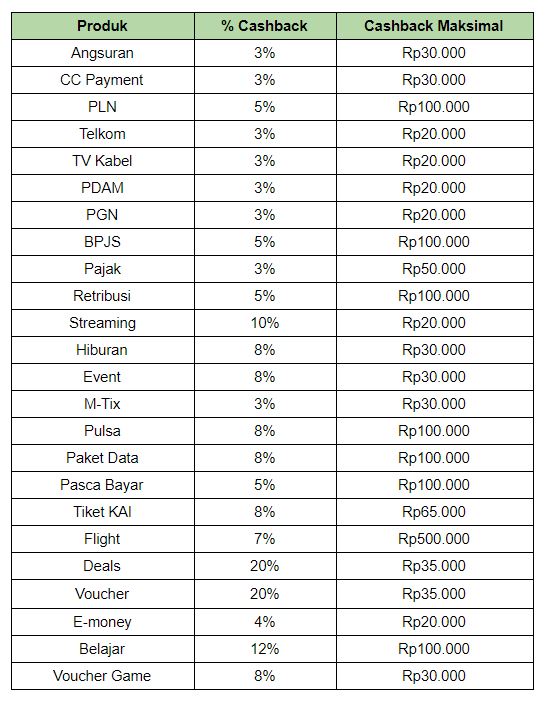Click the Voucher Game product cell
Image resolution: width=548 pixels, height=701 pixels.
[103, 676]
